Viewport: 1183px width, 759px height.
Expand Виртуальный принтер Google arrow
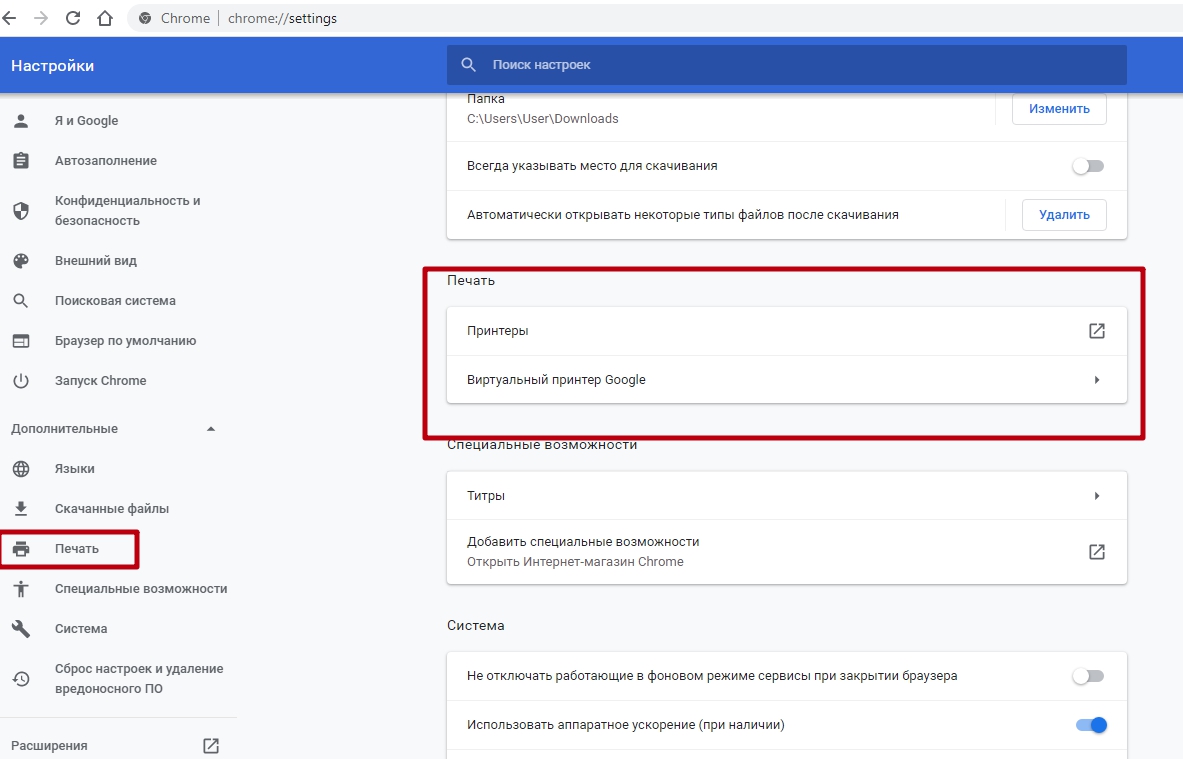(1096, 380)
